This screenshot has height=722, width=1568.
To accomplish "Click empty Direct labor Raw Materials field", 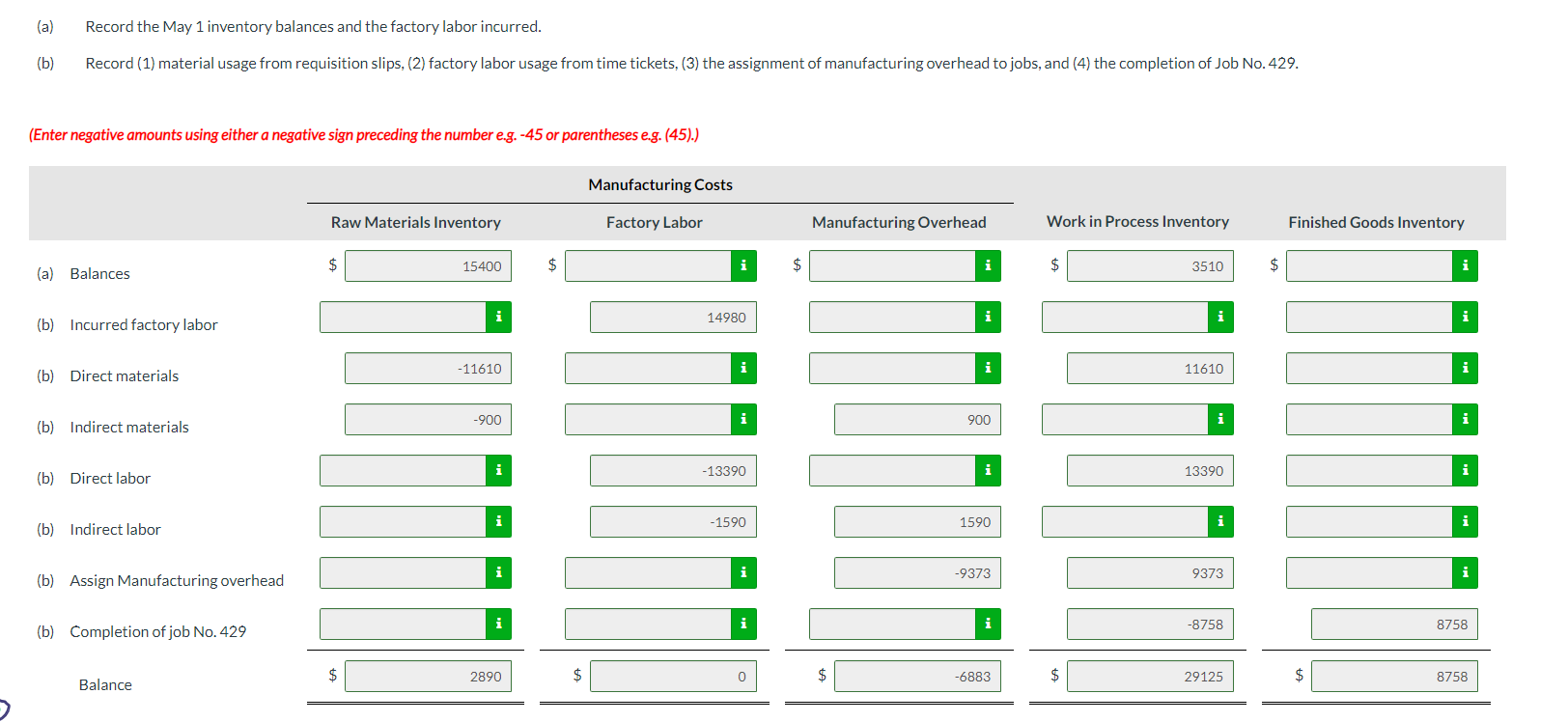I will [403, 470].
